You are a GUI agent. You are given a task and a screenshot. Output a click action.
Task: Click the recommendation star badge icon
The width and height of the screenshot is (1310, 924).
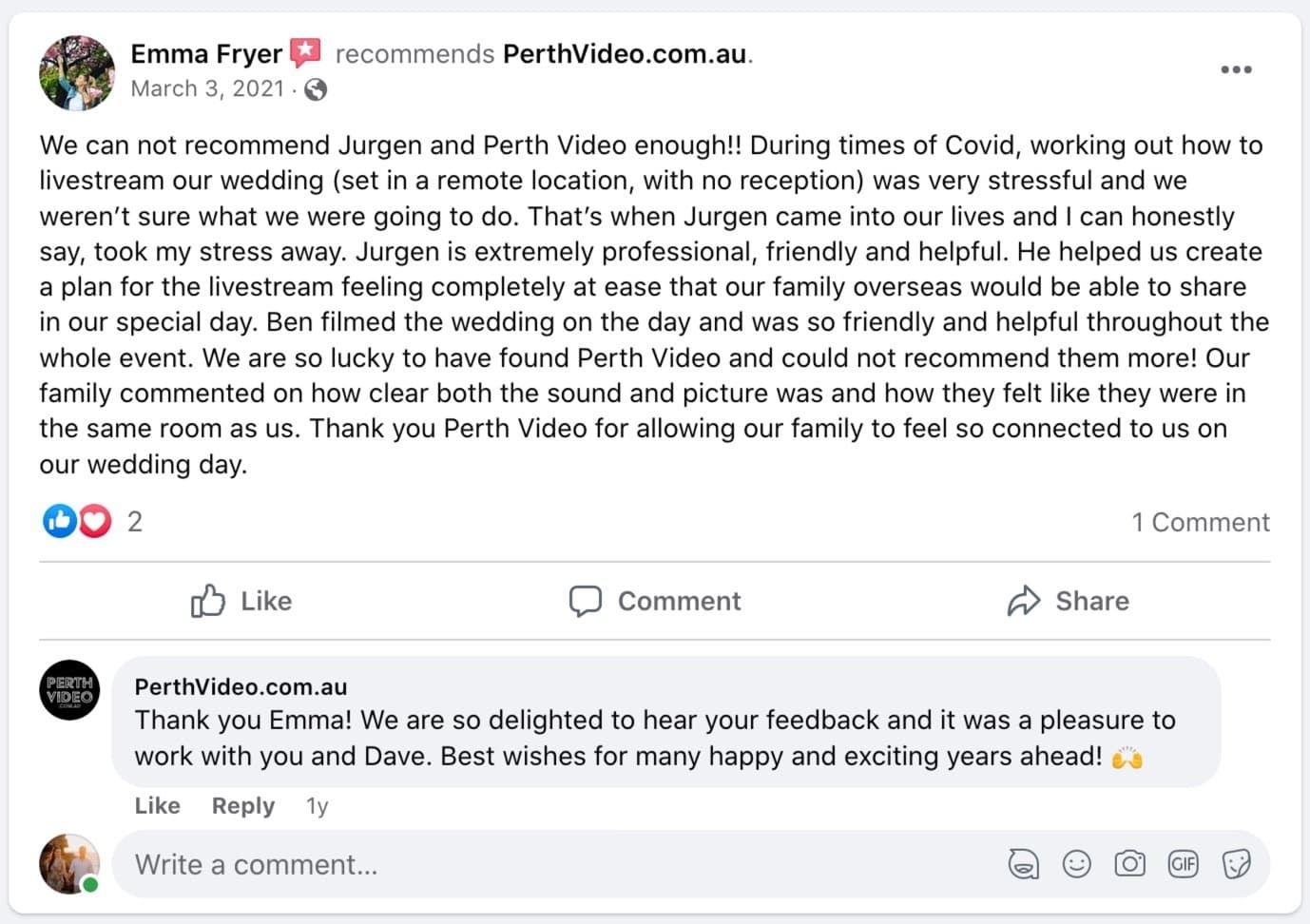point(305,52)
